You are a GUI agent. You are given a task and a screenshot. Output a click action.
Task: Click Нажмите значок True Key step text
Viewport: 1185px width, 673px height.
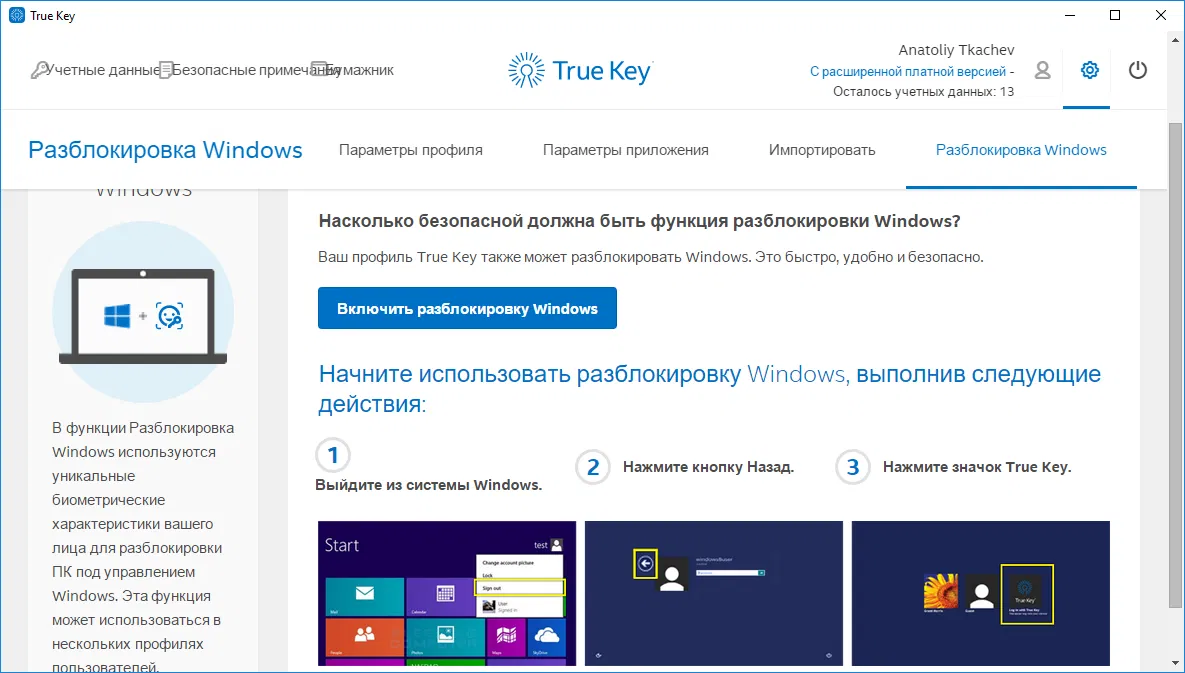click(x=976, y=467)
